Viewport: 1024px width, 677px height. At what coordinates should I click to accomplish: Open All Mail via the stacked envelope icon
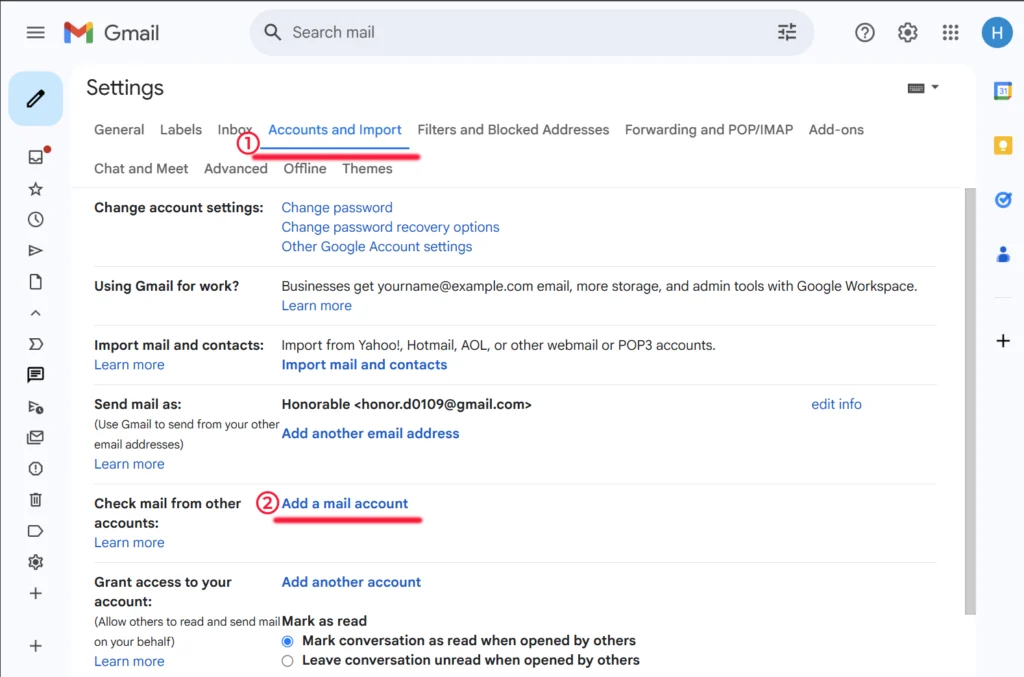[35, 437]
